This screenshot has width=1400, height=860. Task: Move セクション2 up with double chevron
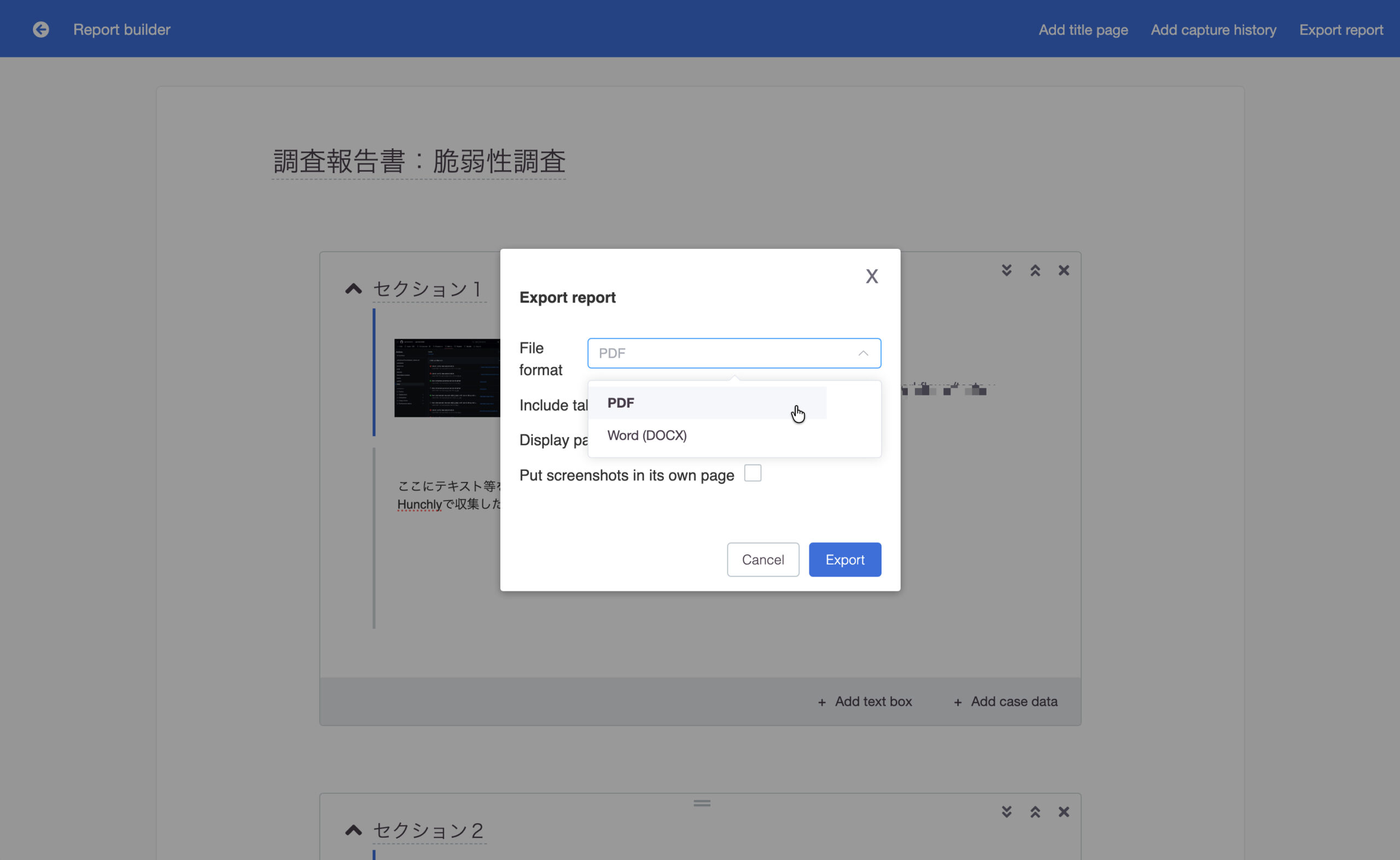1035,812
